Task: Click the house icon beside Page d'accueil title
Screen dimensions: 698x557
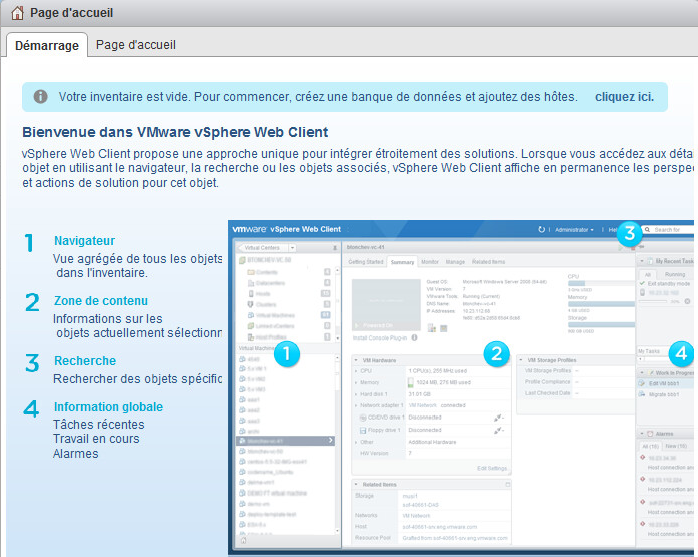Action: coord(17,13)
